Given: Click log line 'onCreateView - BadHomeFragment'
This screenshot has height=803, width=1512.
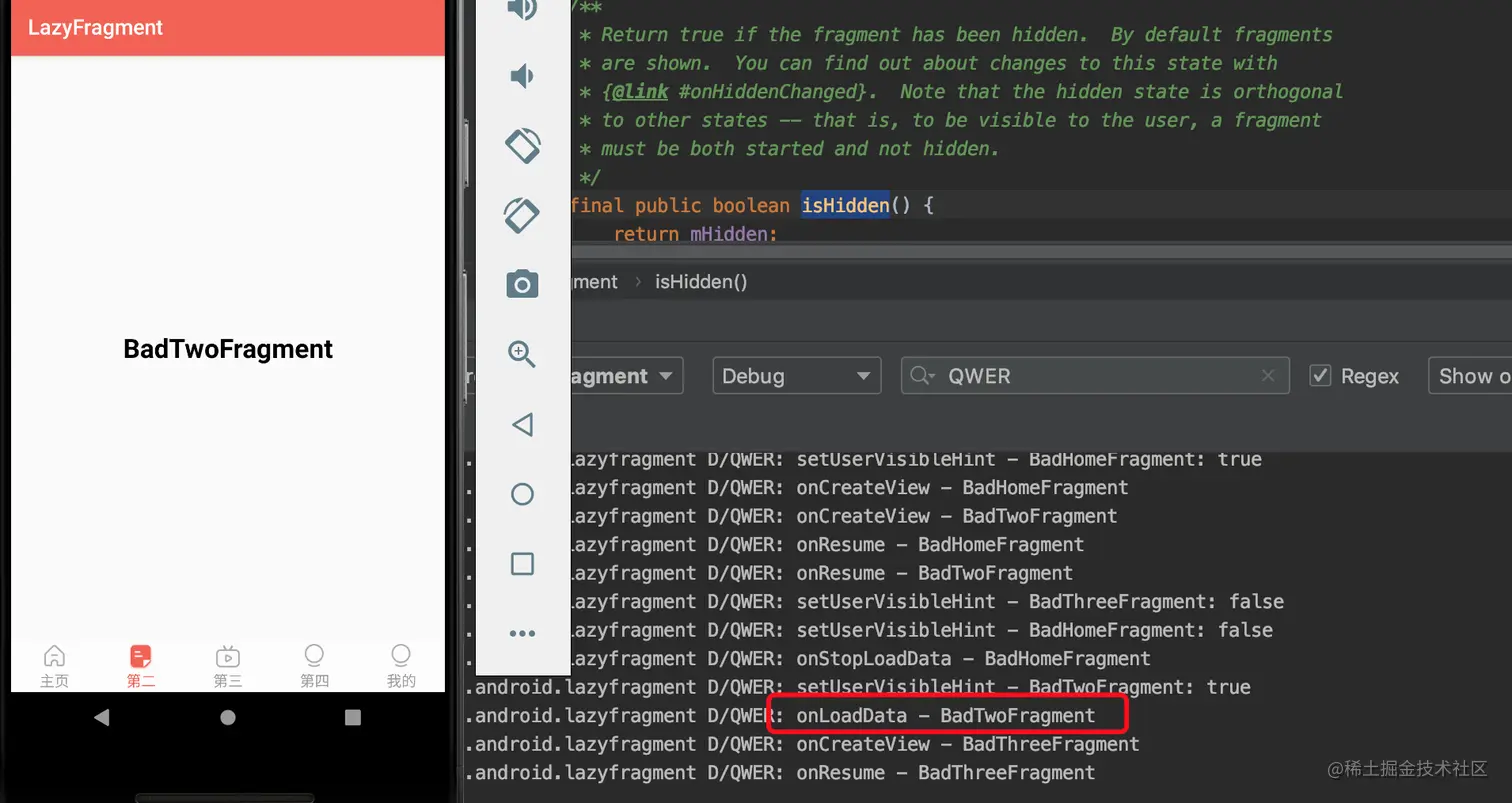Looking at the screenshot, I should pyautogui.click(x=962, y=488).
